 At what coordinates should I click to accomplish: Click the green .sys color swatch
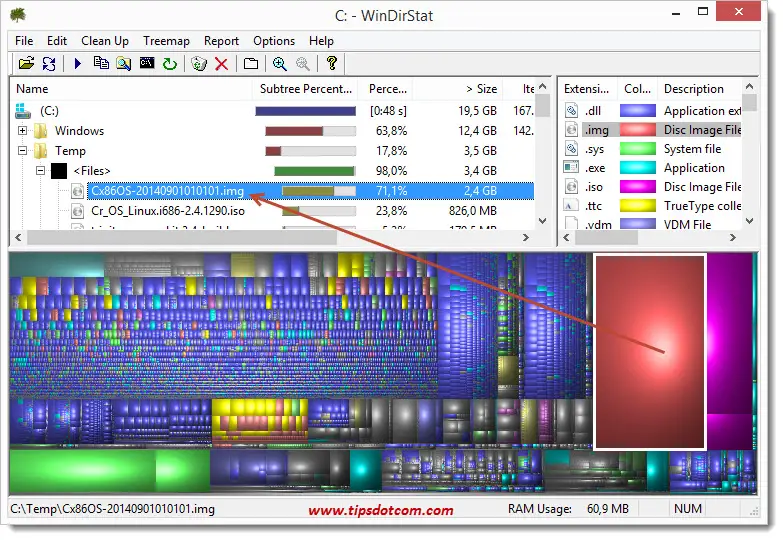(x=638, y=149)
